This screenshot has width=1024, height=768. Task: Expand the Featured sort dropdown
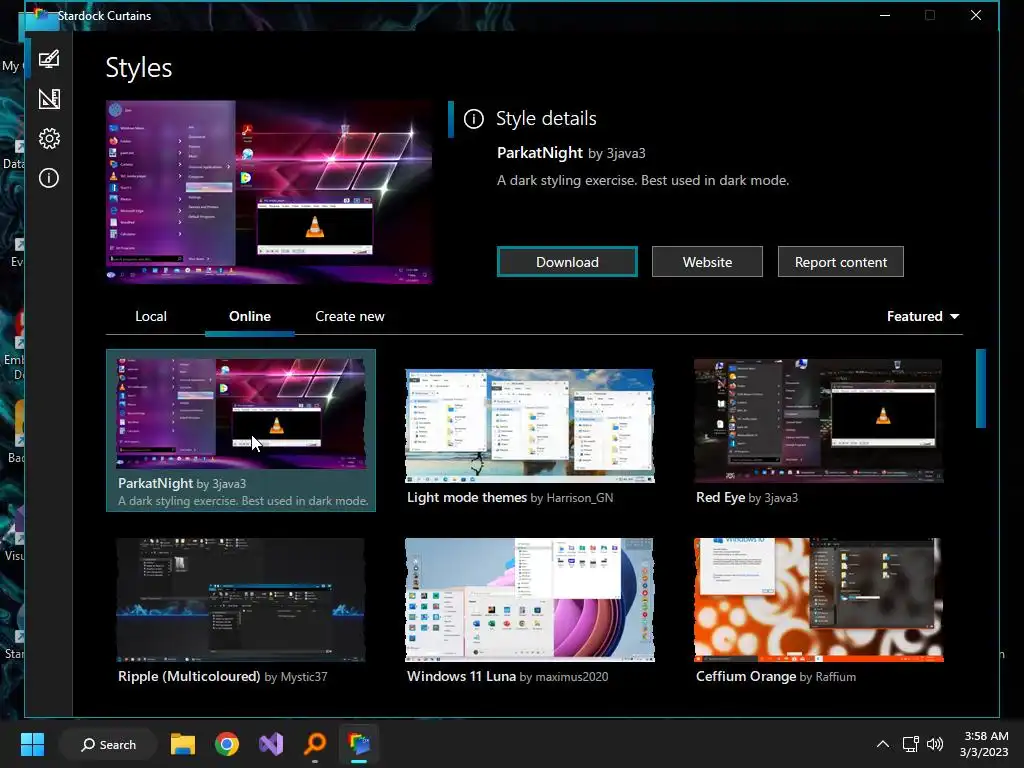point(923,316)
